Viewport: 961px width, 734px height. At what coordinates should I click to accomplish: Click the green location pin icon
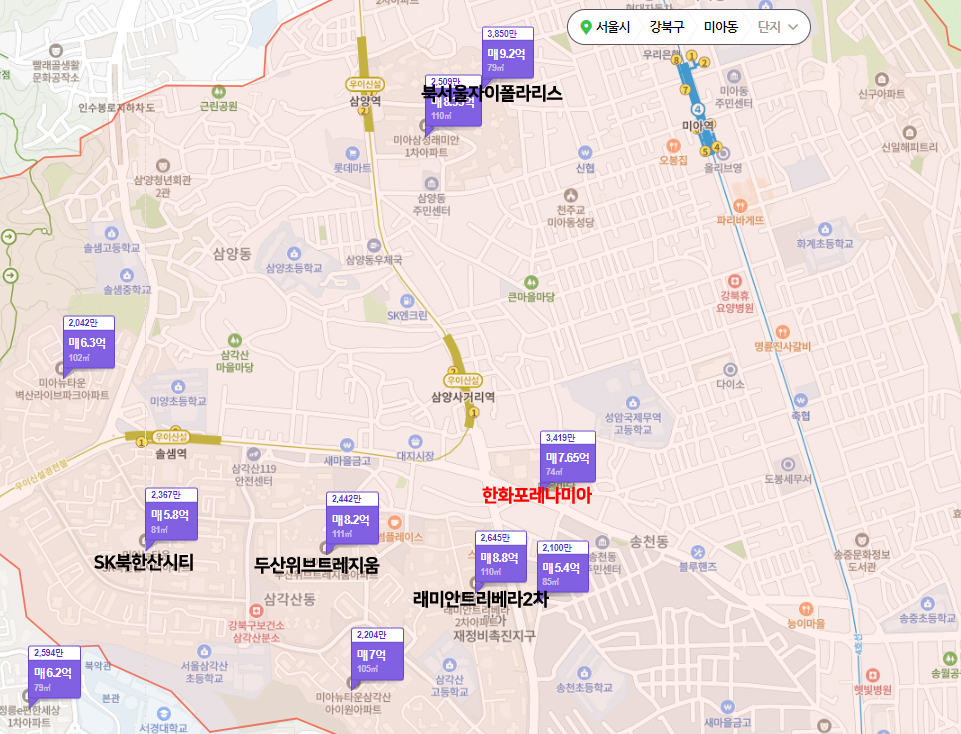[586, 27]
